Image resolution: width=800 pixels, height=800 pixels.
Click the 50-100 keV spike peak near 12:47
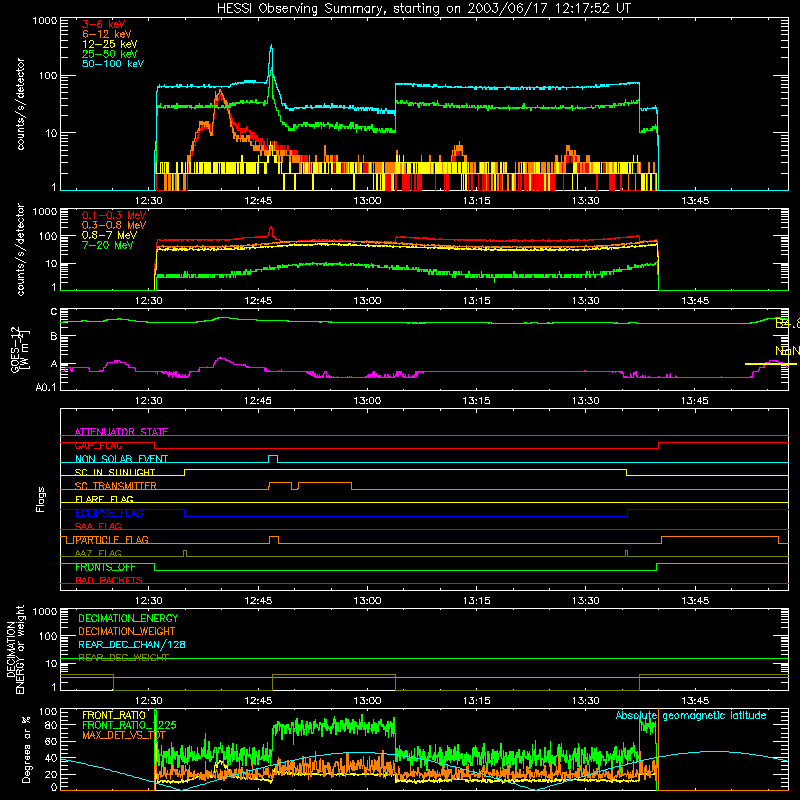271,47
